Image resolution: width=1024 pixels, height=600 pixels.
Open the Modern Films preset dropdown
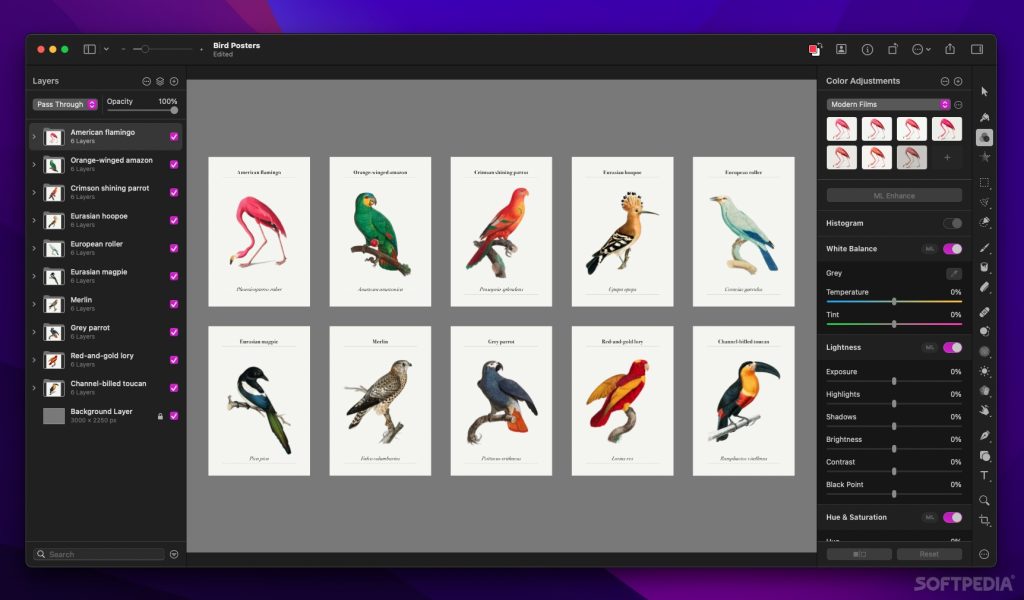888,104
